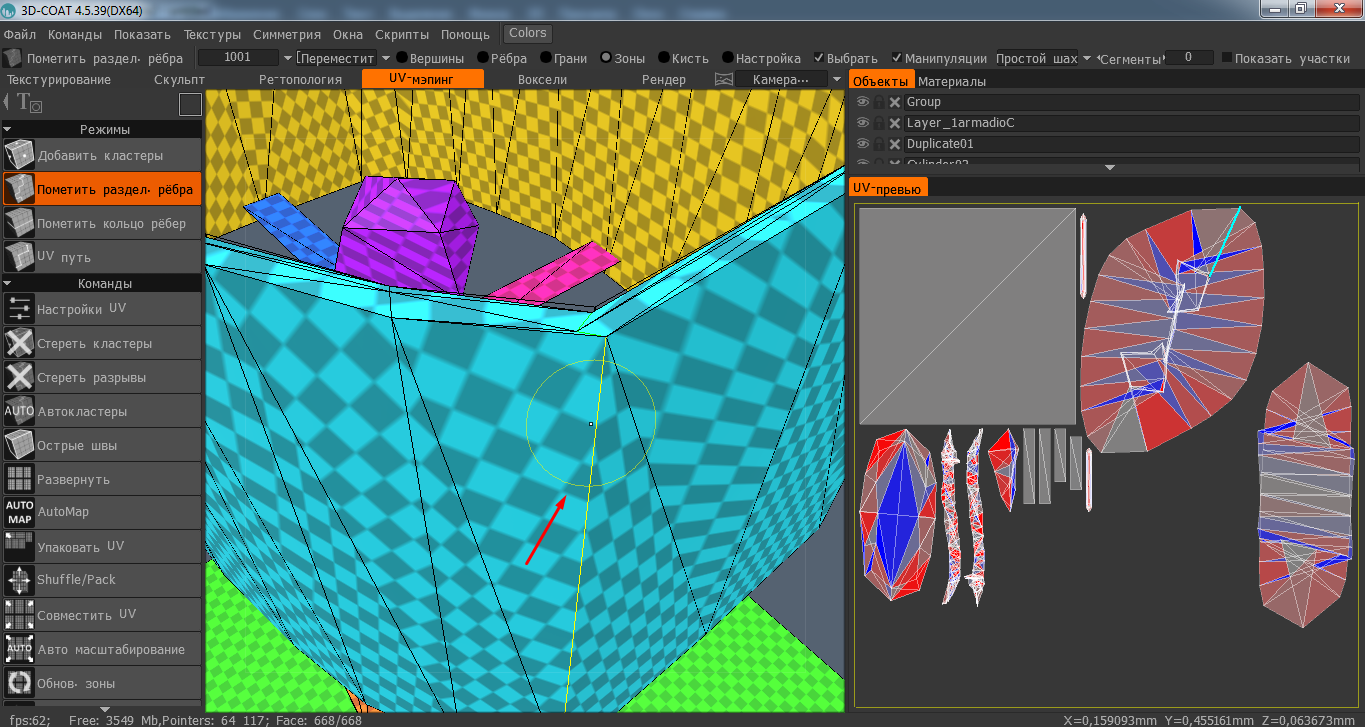This screenshot has height=727, width=1365.
Task: Click the Стереть кластеры X icon
Action: 19,344
